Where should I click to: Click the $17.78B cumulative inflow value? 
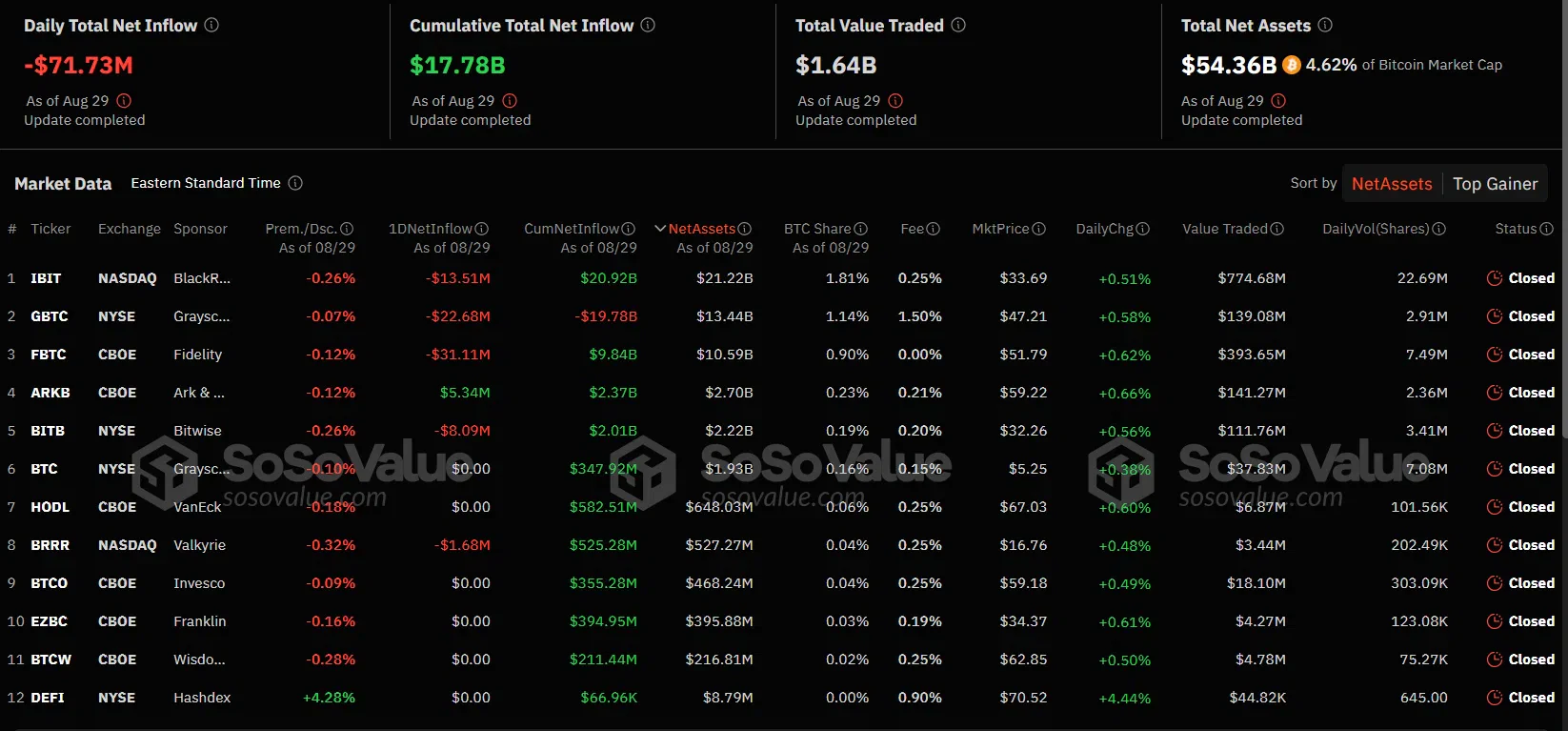pos(457,65)
